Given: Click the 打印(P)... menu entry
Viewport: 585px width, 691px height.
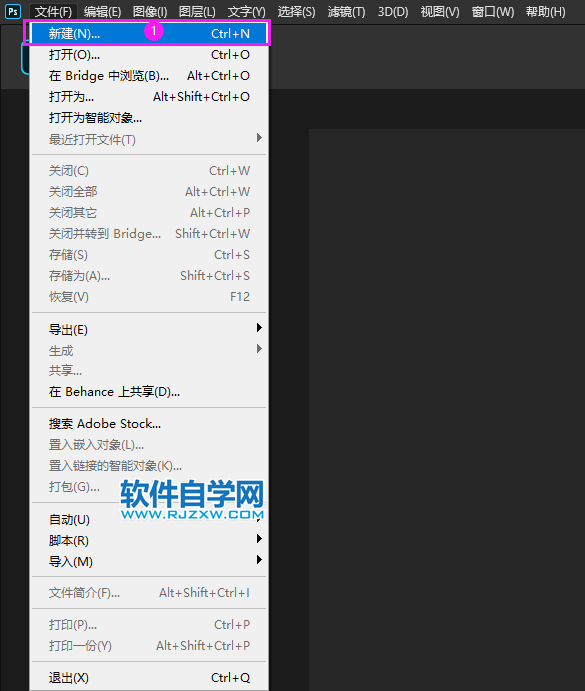Looking at the screenshot, I should [x=149, y=624].
